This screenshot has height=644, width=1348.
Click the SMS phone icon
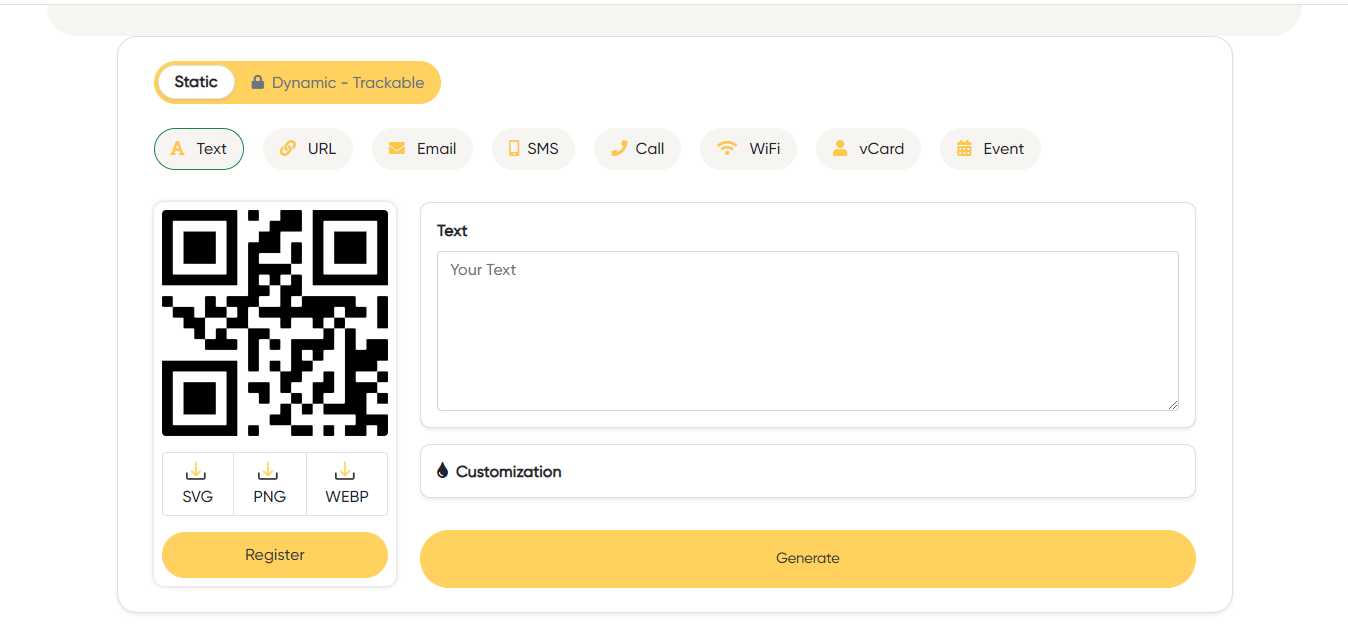tap(514, 149)
